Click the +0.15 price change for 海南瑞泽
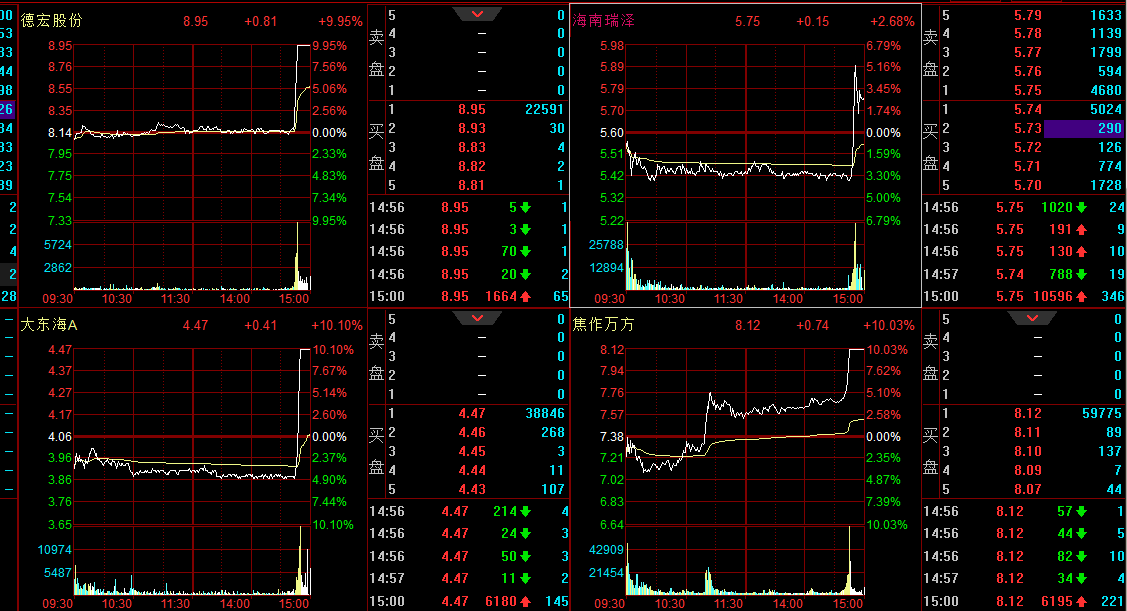 point(812,22)
